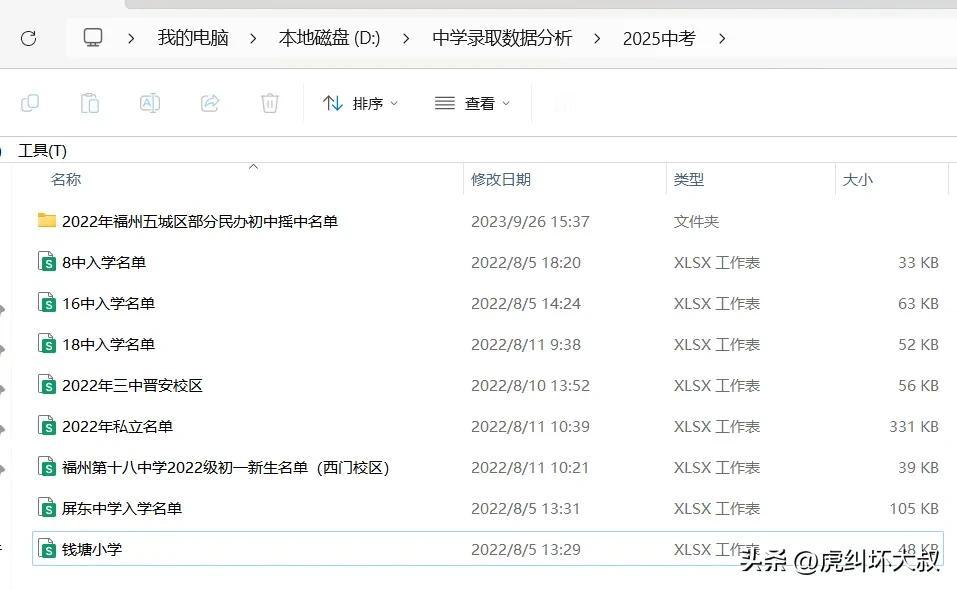Click 文件夹 type cell of folder row
The image size is (957, 590).
pos(696,221)
